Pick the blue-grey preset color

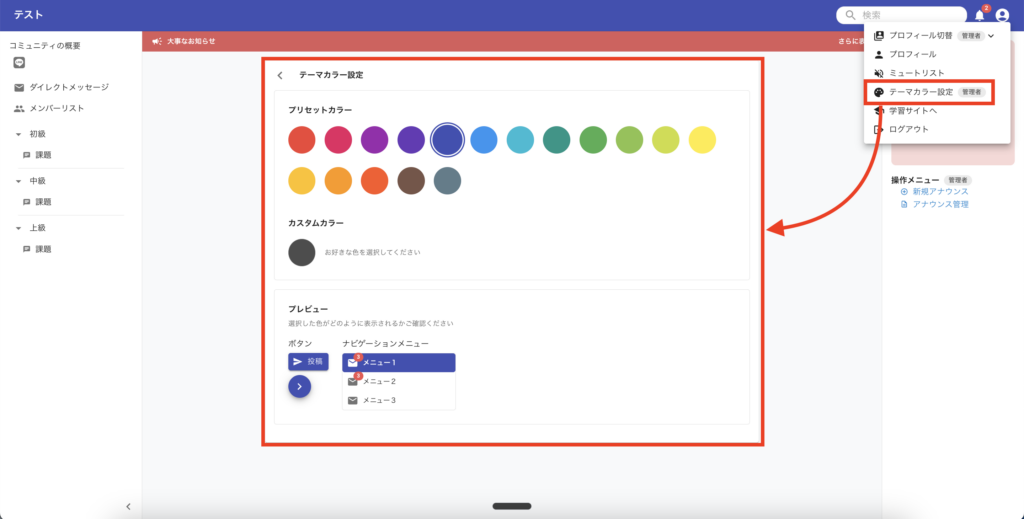pos(447,181)
